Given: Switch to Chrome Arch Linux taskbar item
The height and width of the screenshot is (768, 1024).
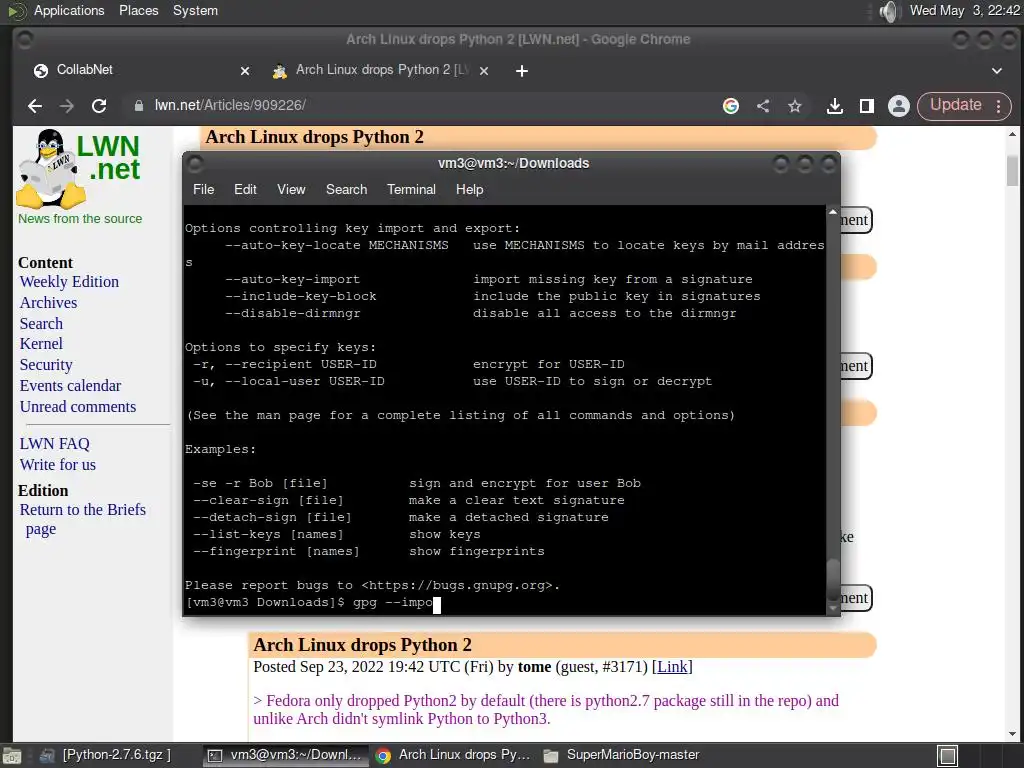Looking at the screenshot, I should point(454,755).
